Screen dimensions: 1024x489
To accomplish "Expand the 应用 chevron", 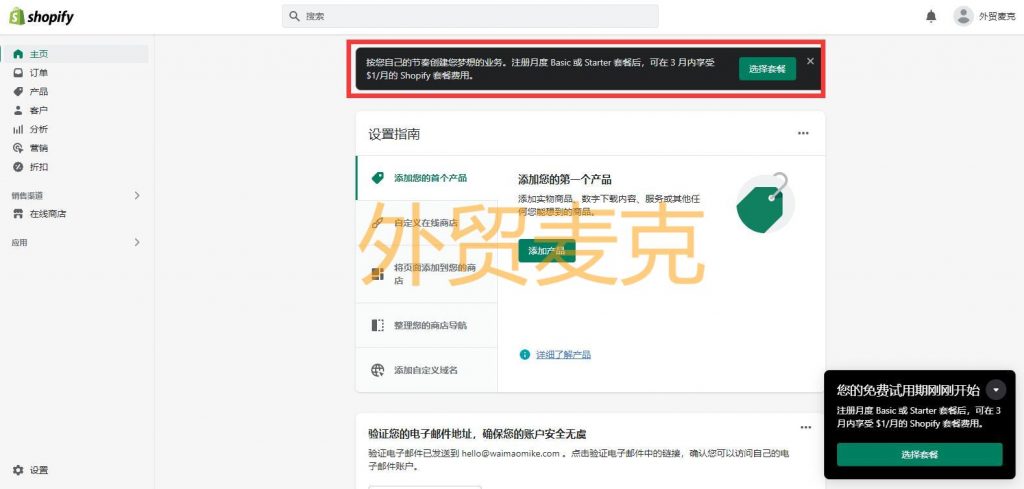I will 137,242.
